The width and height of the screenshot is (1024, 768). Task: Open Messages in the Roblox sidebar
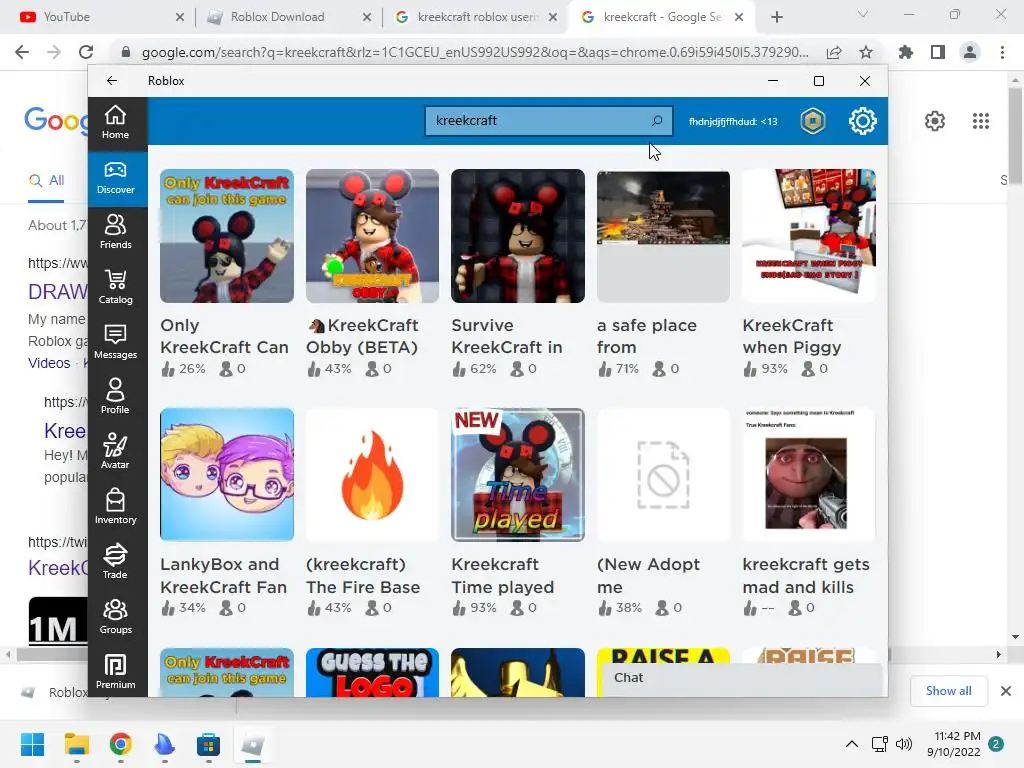tap(116, 342)
